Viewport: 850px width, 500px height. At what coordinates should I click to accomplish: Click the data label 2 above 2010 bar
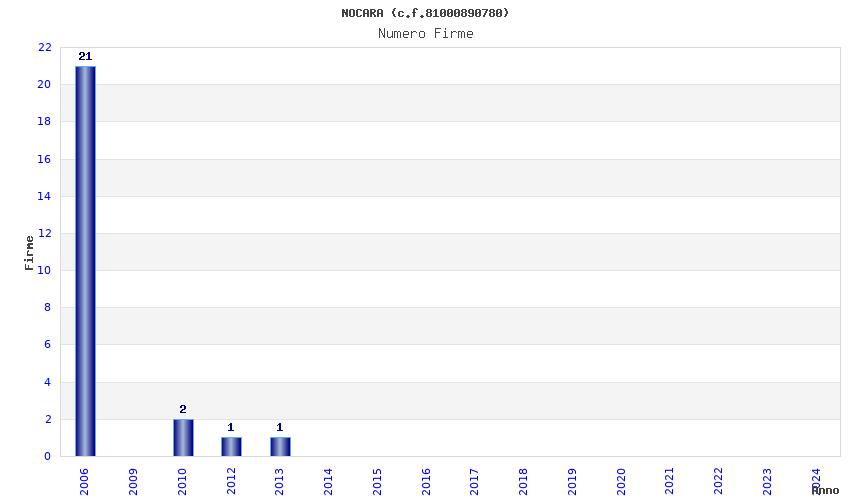(183, 409)
